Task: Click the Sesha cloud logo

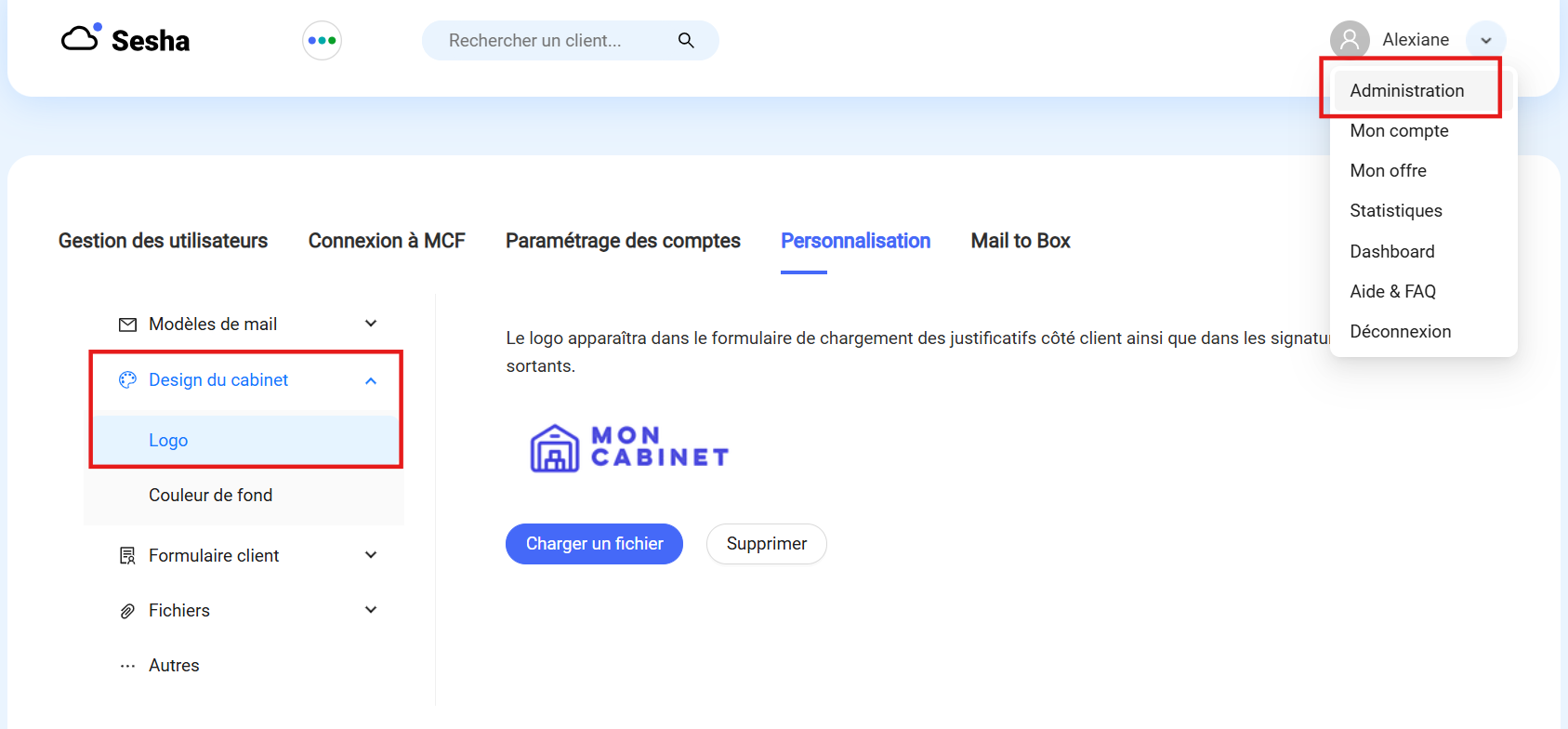Action: pos(125,40)
